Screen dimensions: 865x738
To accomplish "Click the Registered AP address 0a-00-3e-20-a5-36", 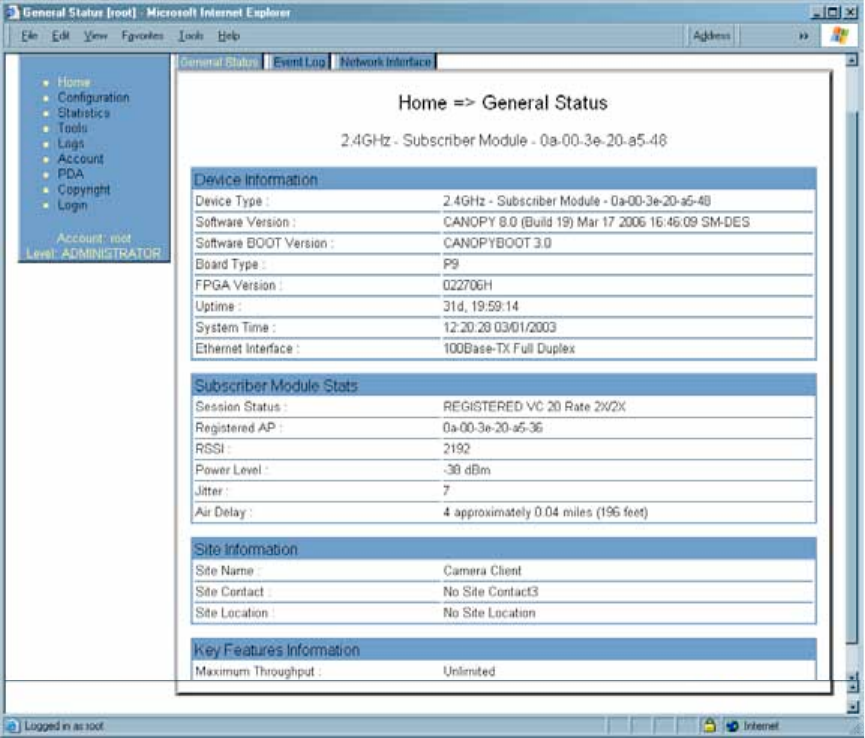I will tap(493, 428).
